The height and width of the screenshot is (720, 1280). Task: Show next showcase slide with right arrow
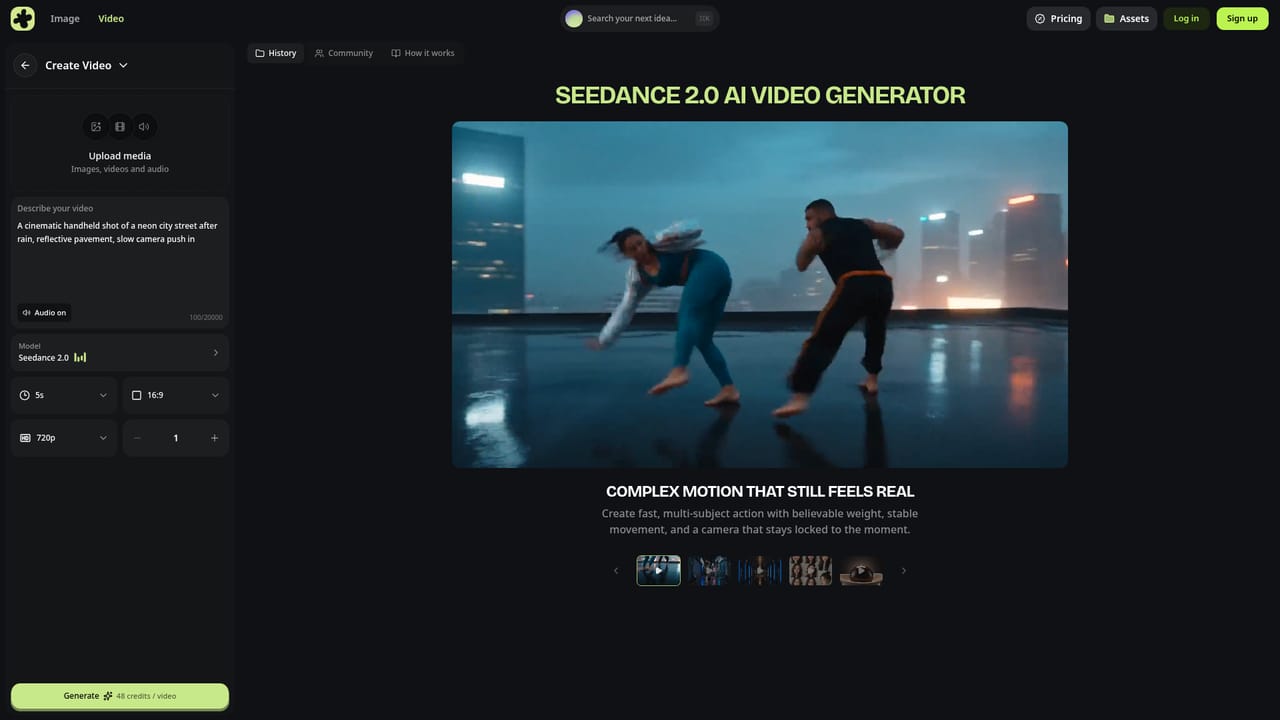[904, 571]
